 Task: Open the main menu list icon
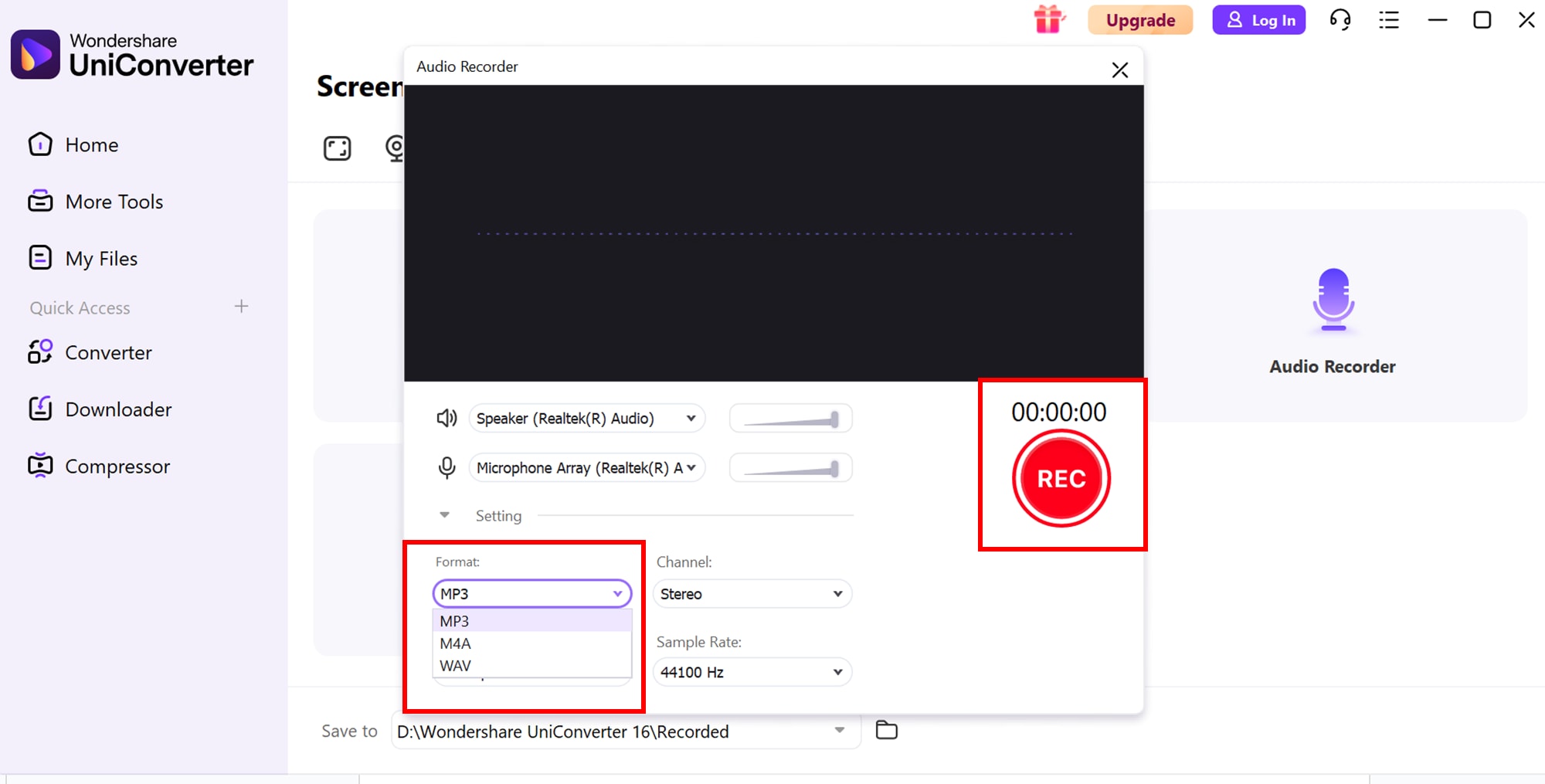tap(1389, 20)
